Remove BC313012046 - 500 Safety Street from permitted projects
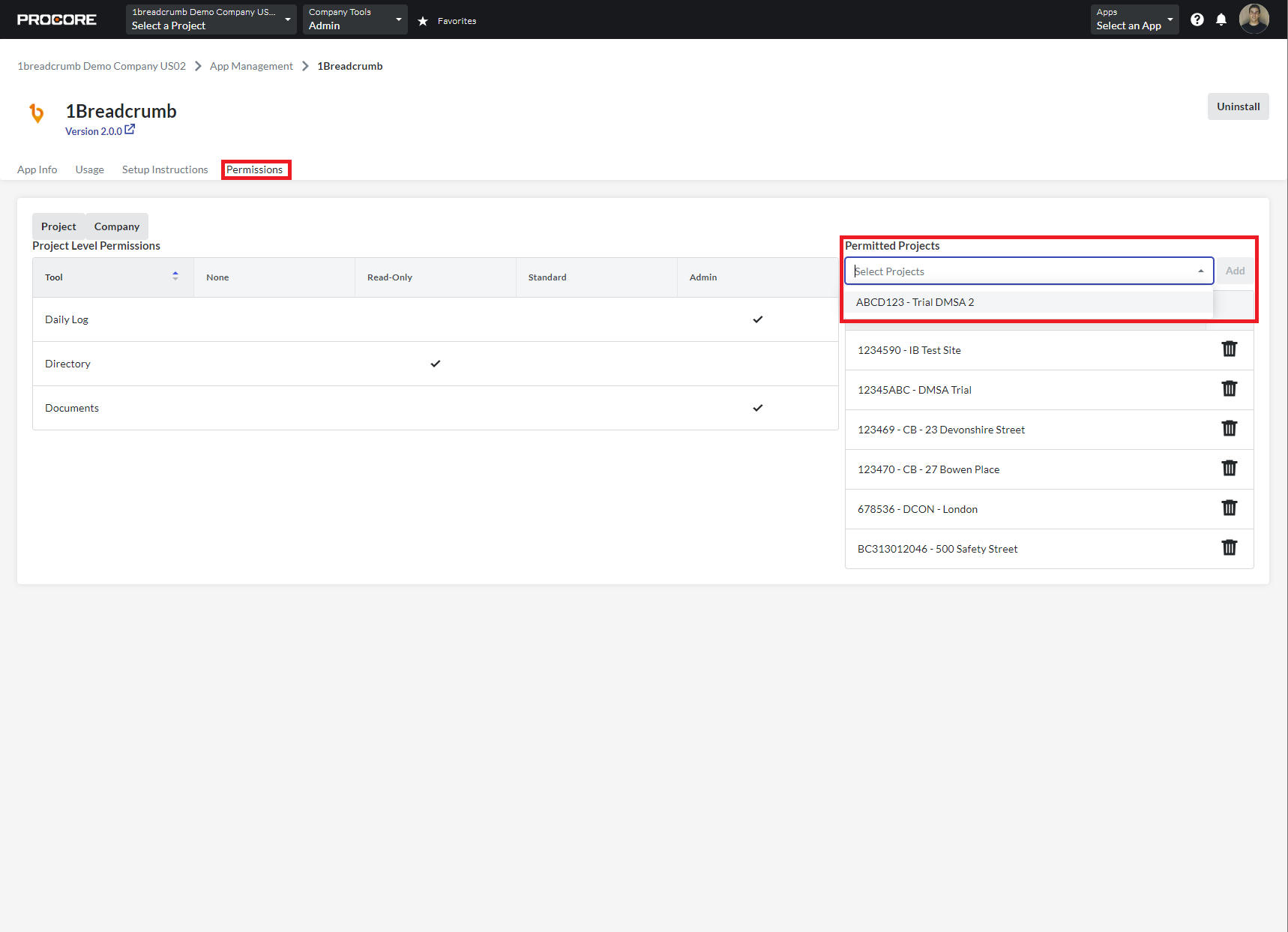Screen dimensions: 1288x932 click(1229, 547)
